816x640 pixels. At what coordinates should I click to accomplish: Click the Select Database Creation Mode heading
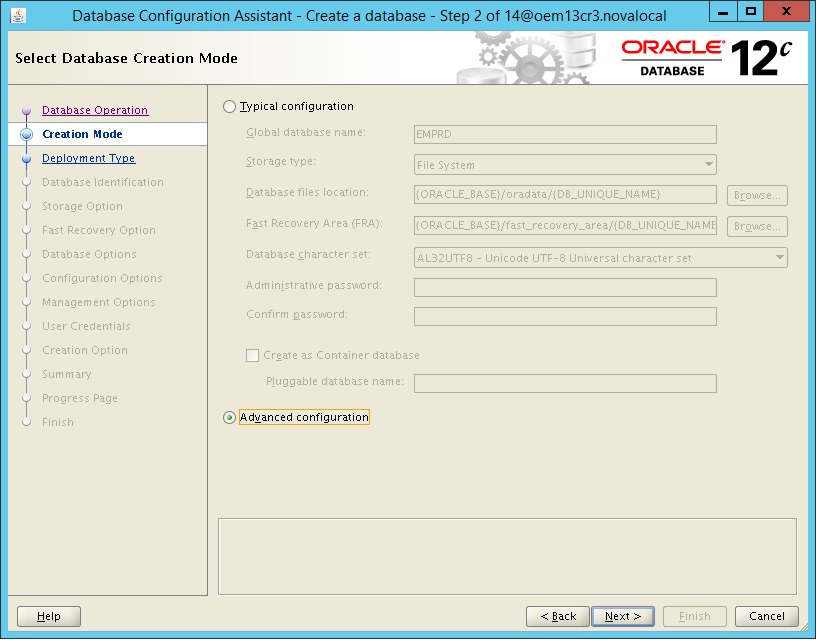tap(126, 58)
